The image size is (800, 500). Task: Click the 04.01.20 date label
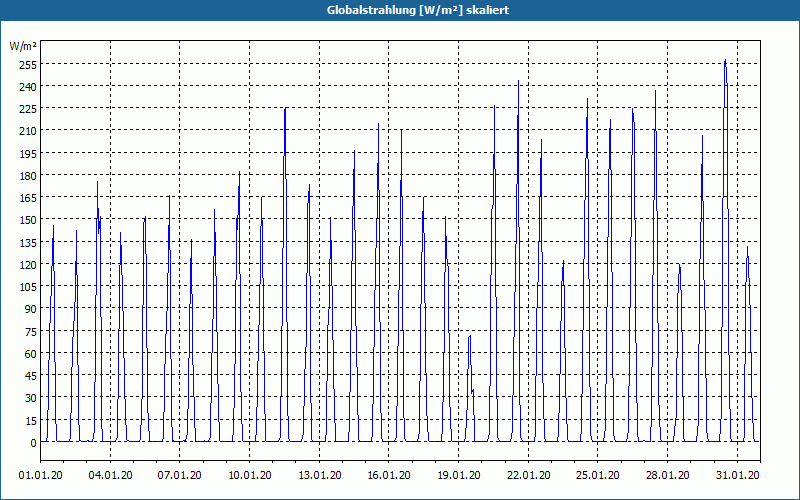(110, 475)
